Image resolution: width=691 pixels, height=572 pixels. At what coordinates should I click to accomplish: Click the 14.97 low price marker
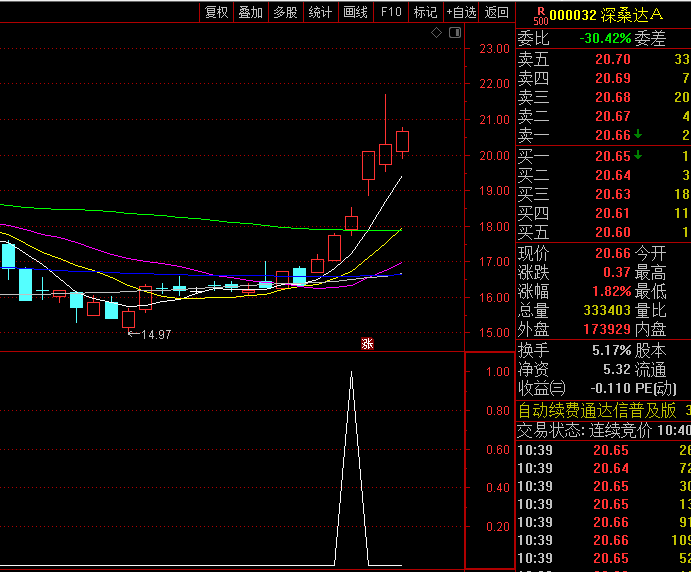click(153, 334)
